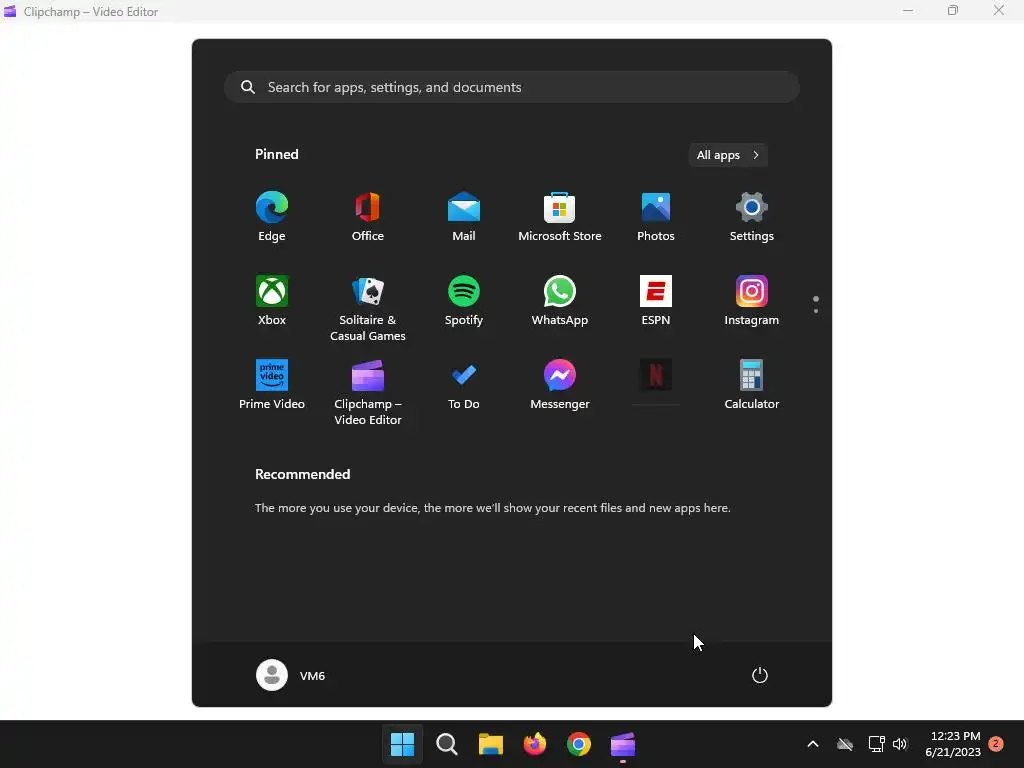Screen dimensions: 1024x768
Task: Launch Spotify
Action: (464, 301)
